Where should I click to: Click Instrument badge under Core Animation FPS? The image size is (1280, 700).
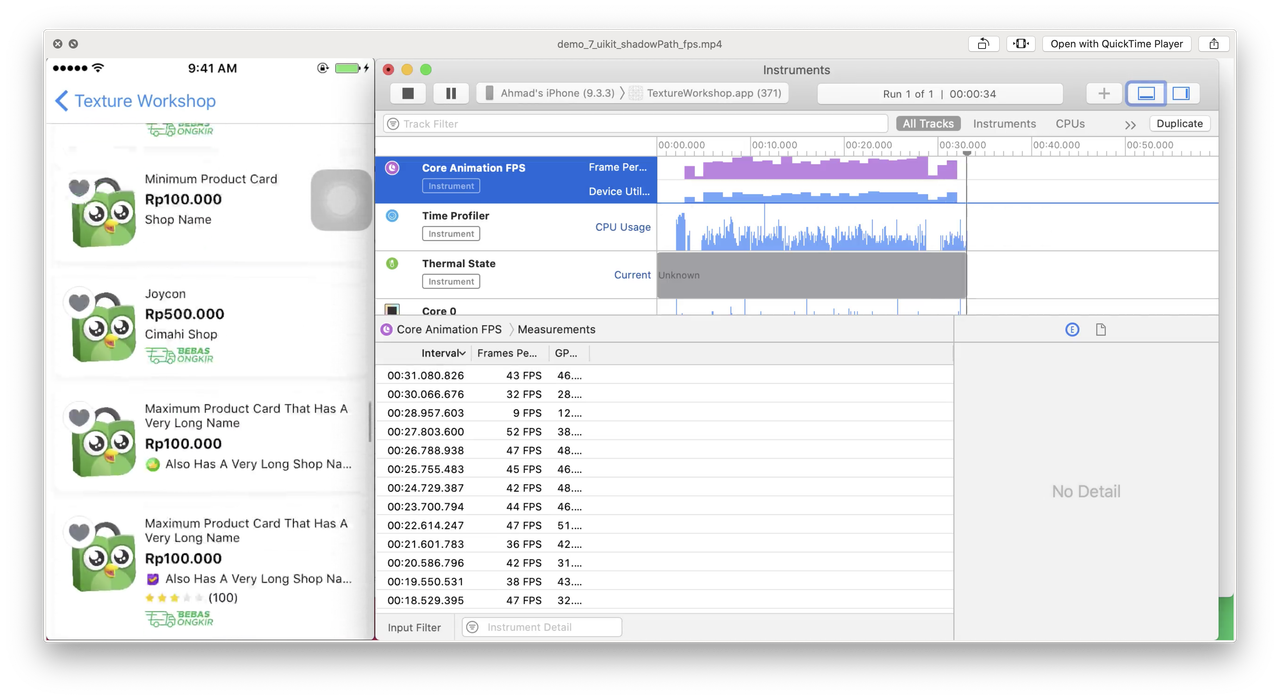tap(451, 186)
